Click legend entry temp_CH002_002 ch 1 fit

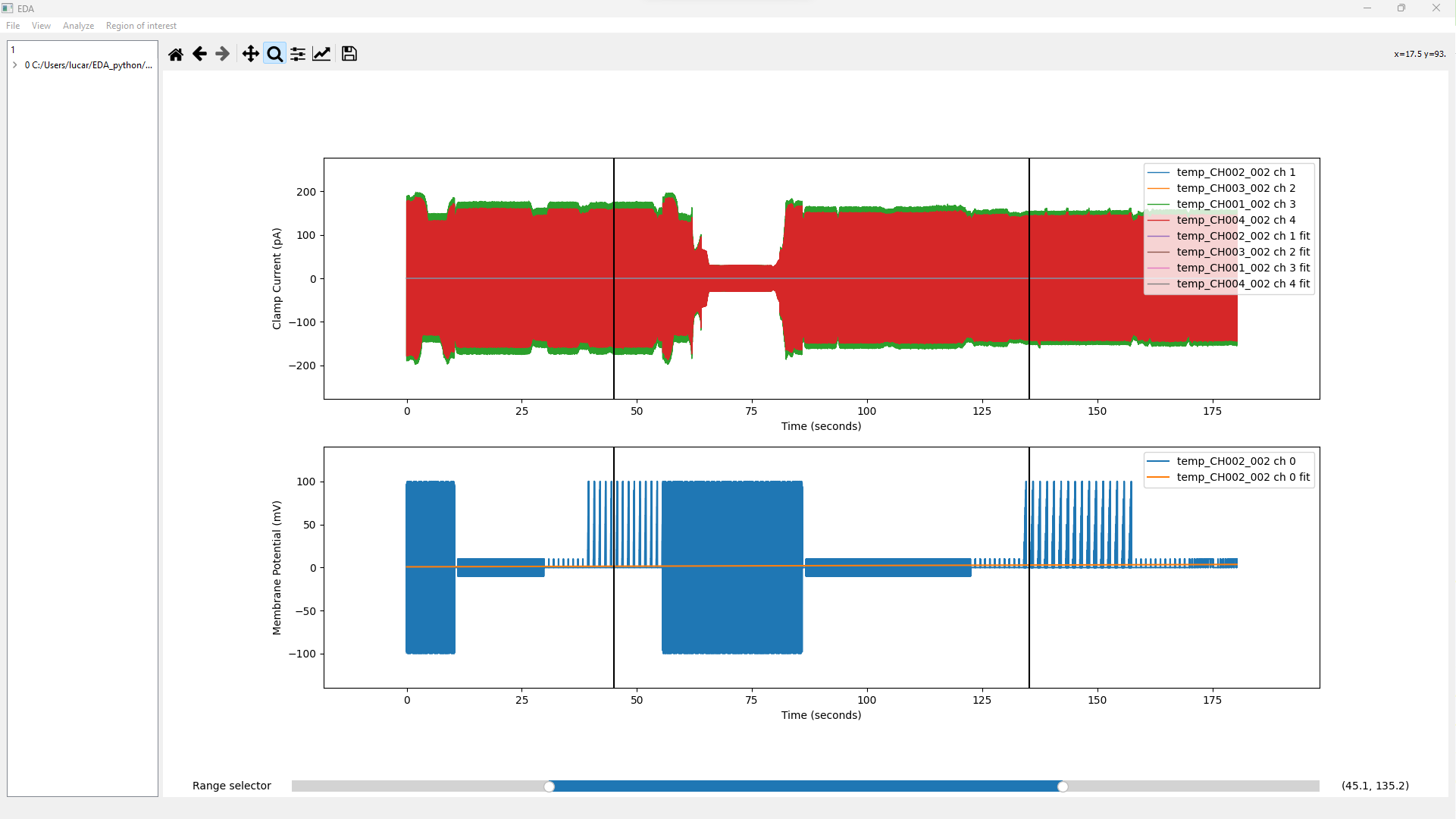(x=1229, y=236)
